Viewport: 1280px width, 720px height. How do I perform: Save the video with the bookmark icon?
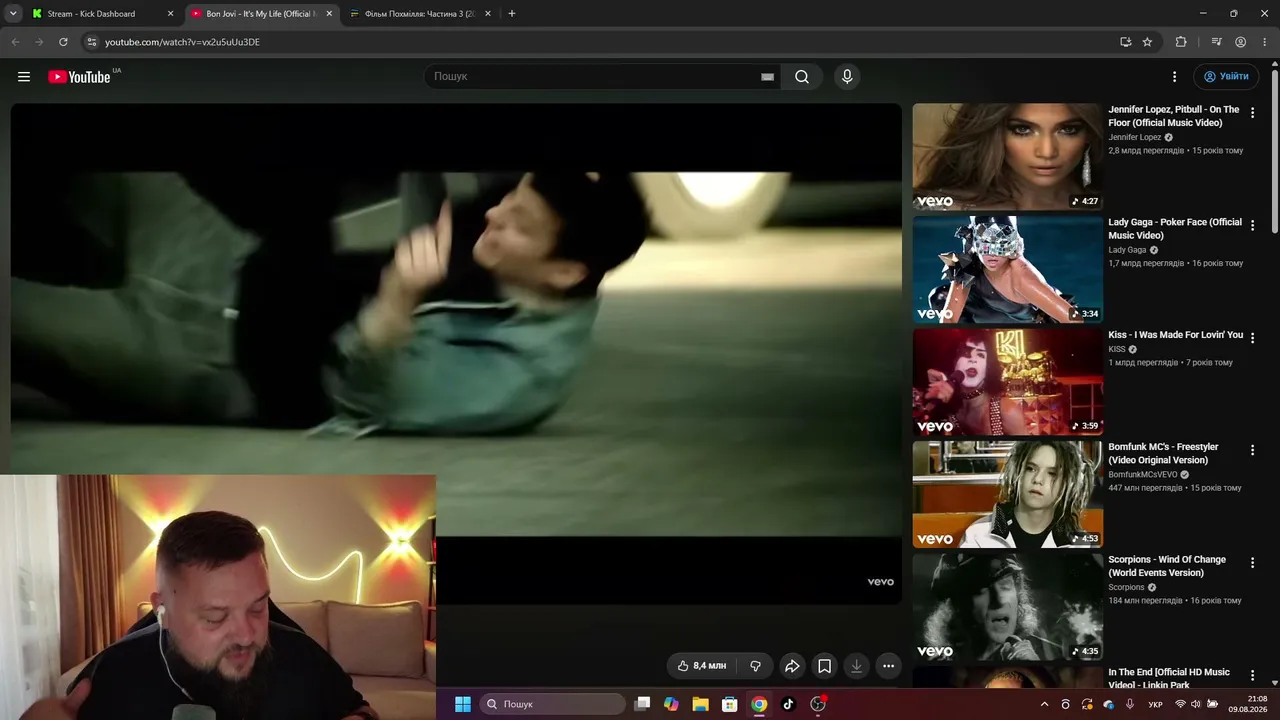click(x=824, y=666)
